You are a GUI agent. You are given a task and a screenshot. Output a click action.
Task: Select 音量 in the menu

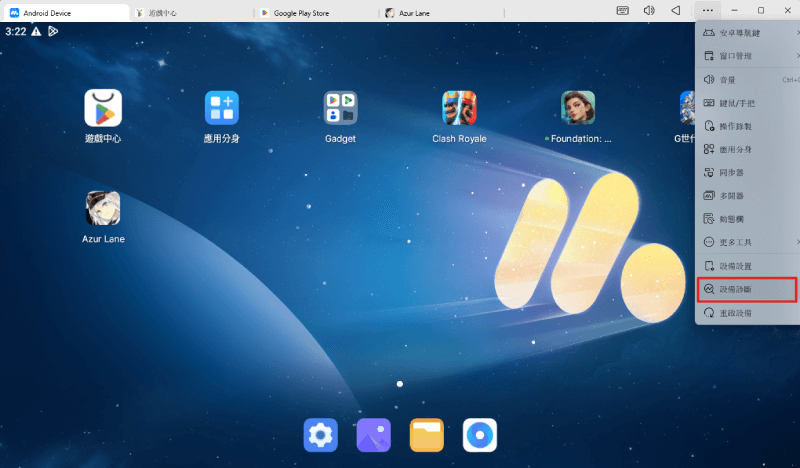pyautogui.click(x=748, y=80)
